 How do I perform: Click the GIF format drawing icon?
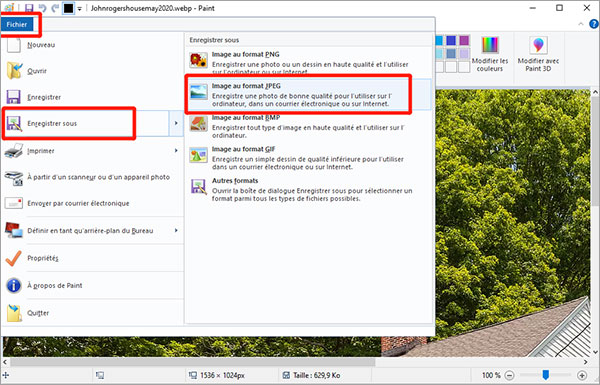click(x=199, y=155)
